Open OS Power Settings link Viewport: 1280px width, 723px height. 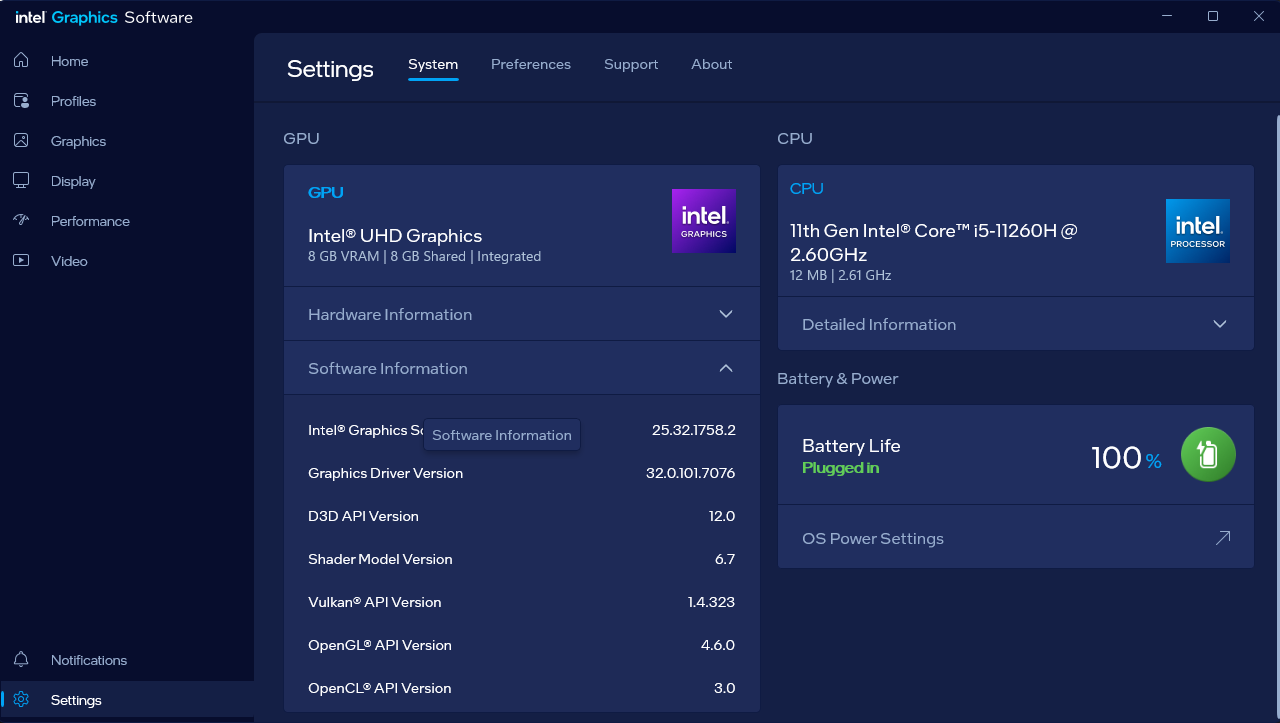872,538
